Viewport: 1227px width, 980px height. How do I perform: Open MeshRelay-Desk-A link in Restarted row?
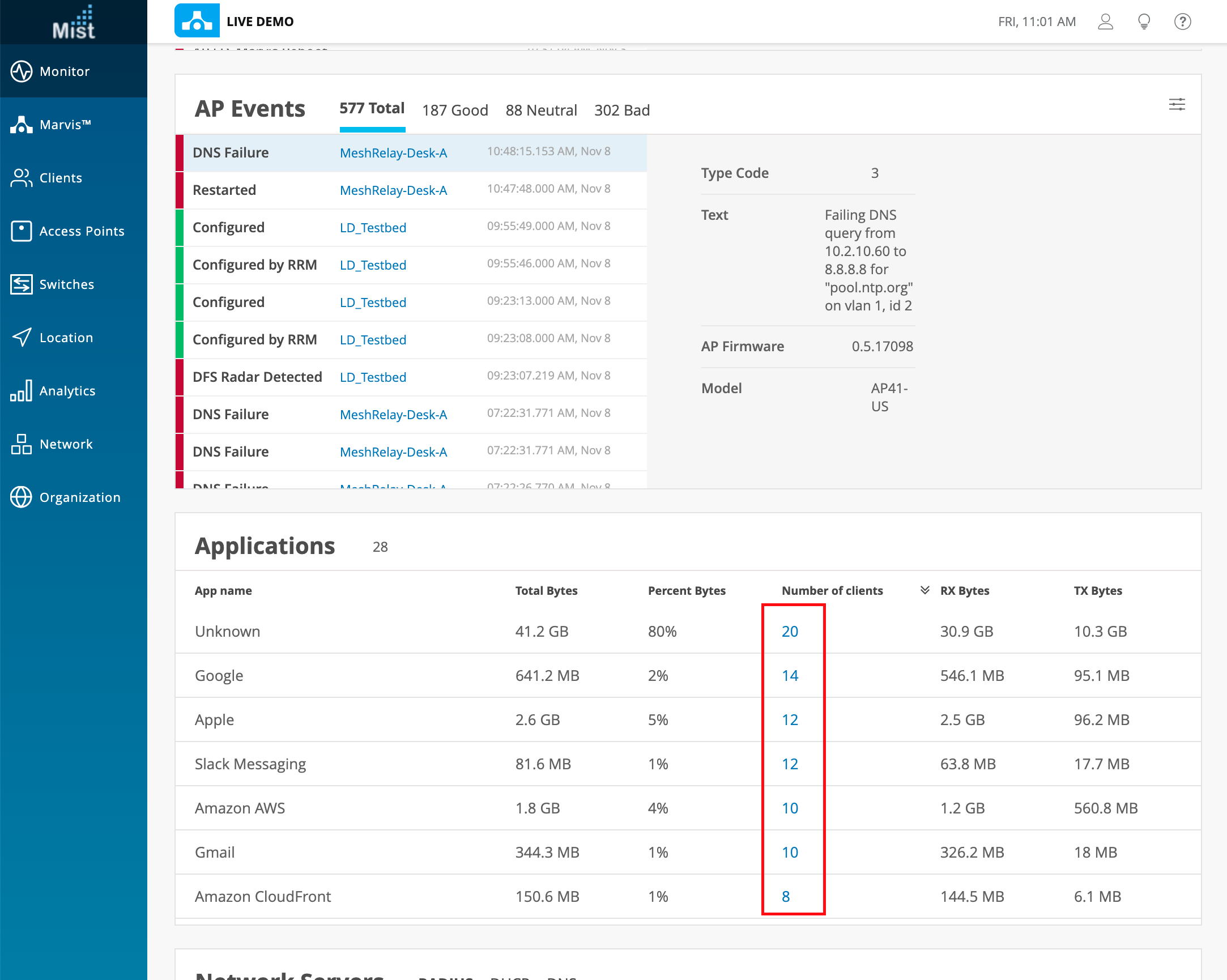393,190
